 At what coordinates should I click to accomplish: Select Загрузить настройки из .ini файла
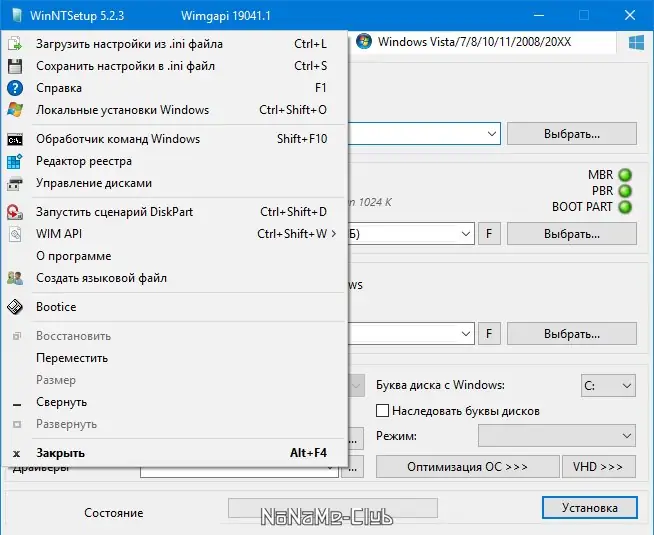[176, 44]
